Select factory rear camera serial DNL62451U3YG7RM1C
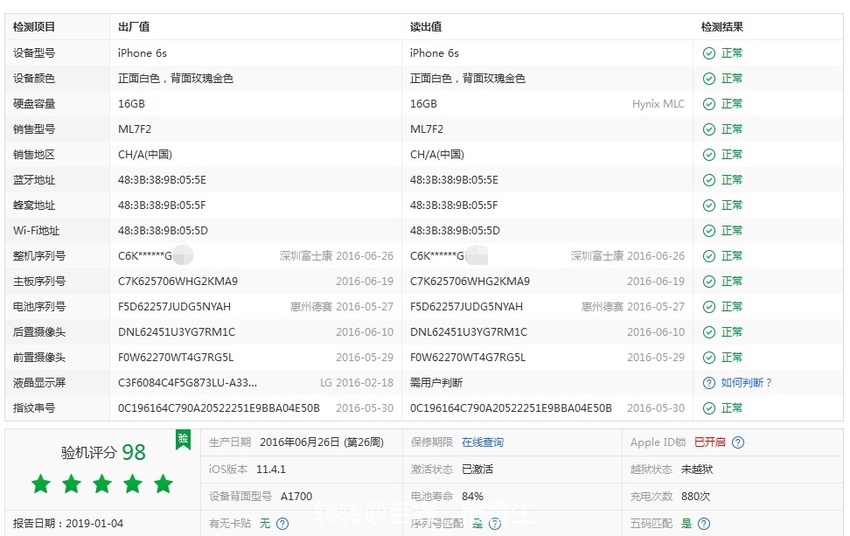This screenshot has height=536, width=850. (177, 332)
